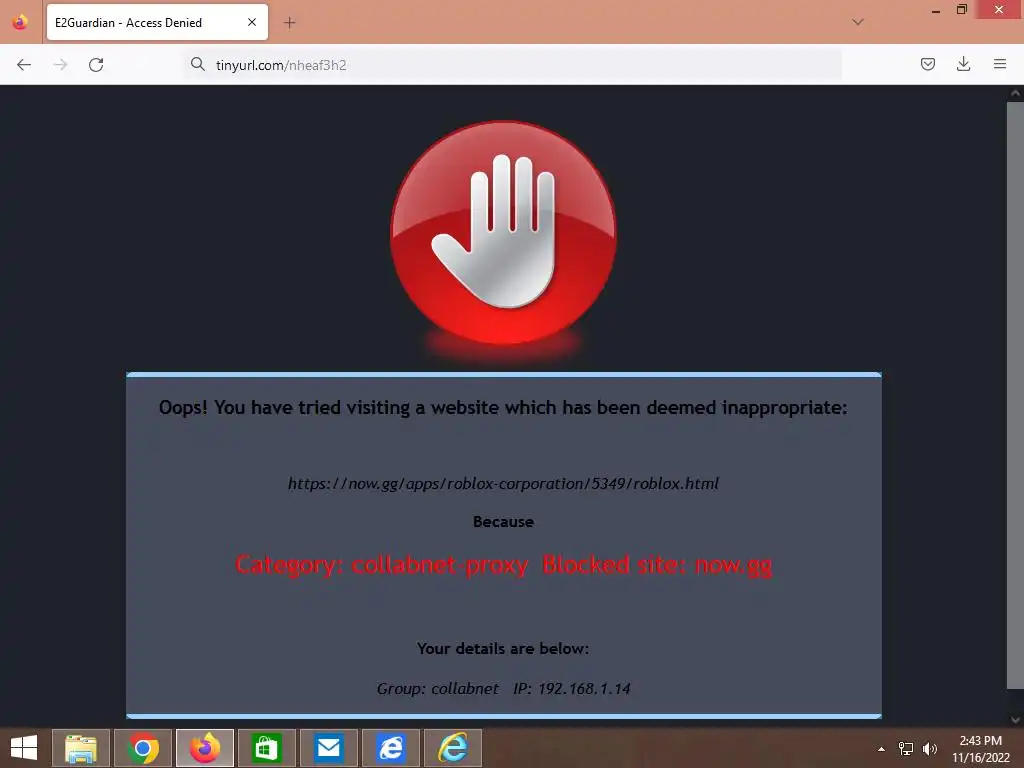The width and height of the screenshot is (1024, 768).
Task: Open a new tab
Action: click(x=289, y=23)
